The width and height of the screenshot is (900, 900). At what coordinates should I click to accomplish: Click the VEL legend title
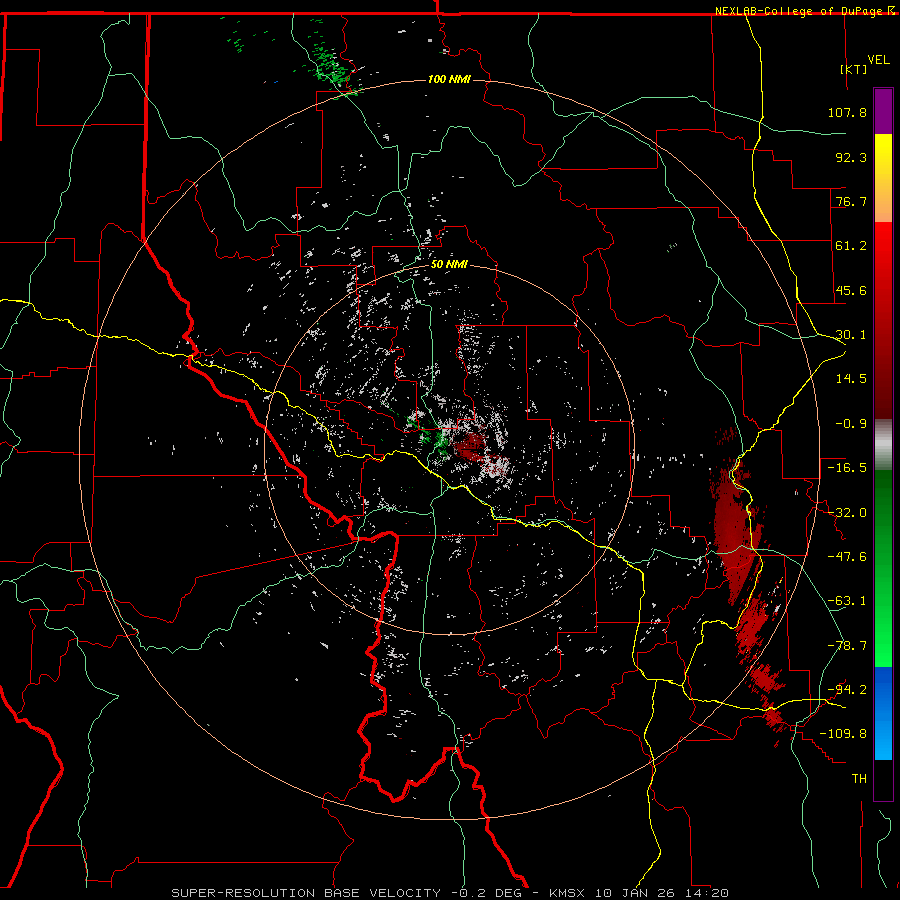click(878, 60)
